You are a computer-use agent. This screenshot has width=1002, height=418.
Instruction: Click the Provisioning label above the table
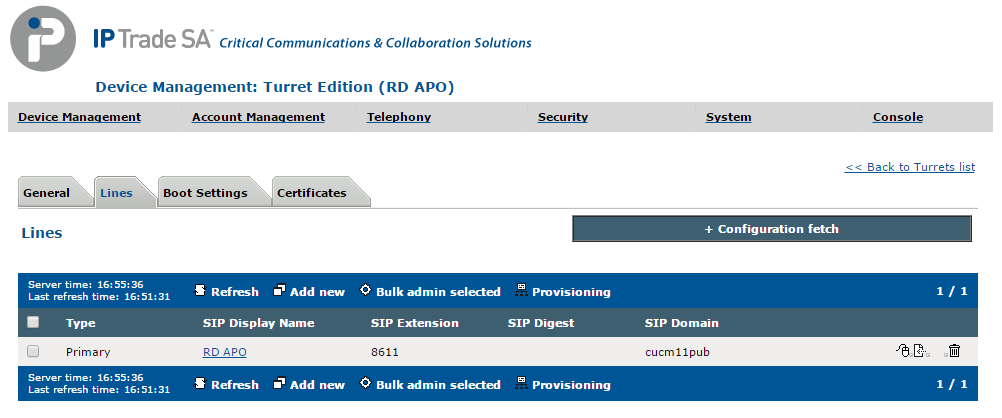pos(571,291)
